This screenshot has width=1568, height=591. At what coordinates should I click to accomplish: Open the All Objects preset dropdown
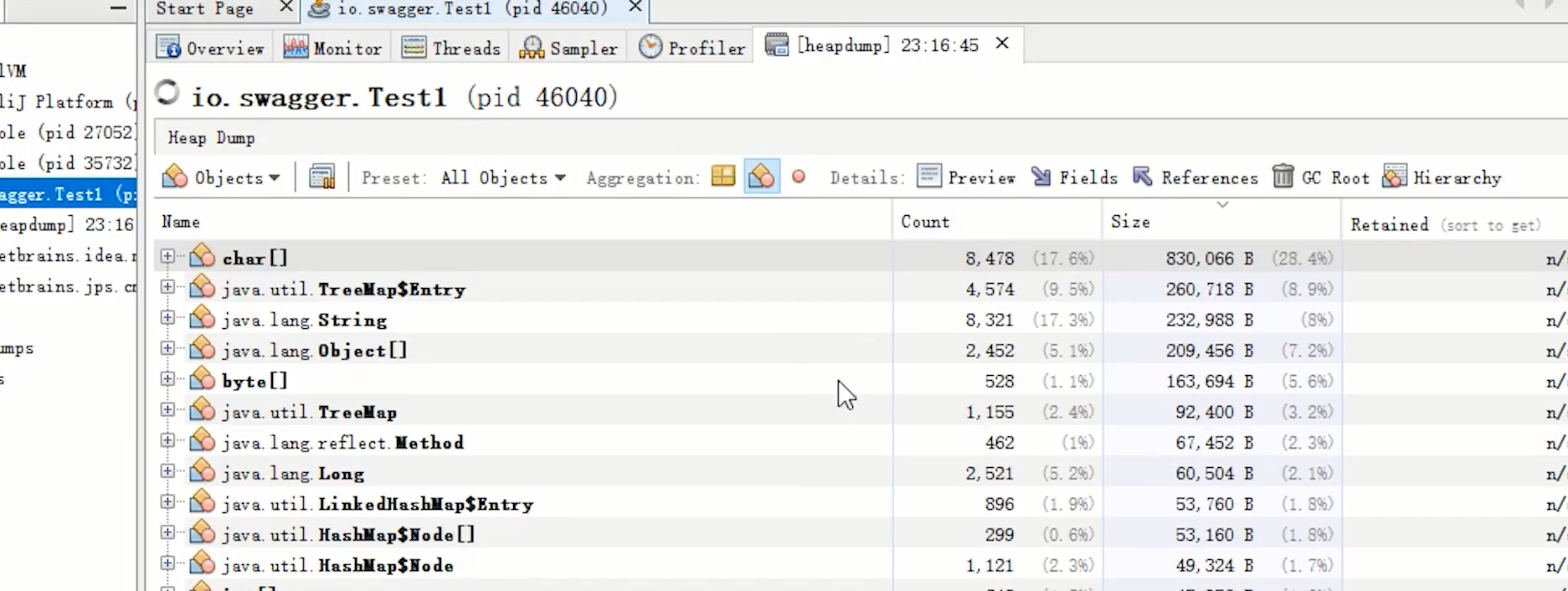tap(503, 177)
